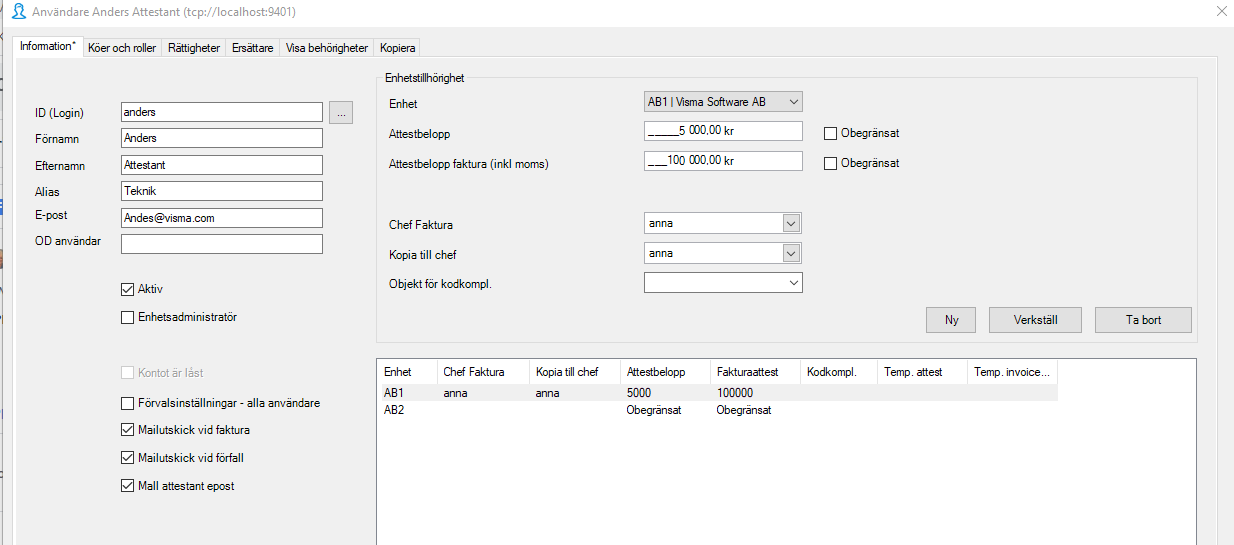The width and height of the screenshot is (1234, 545).
Task: Click the 100000 cell in AB1 row
Action: [x=734, y=393]
